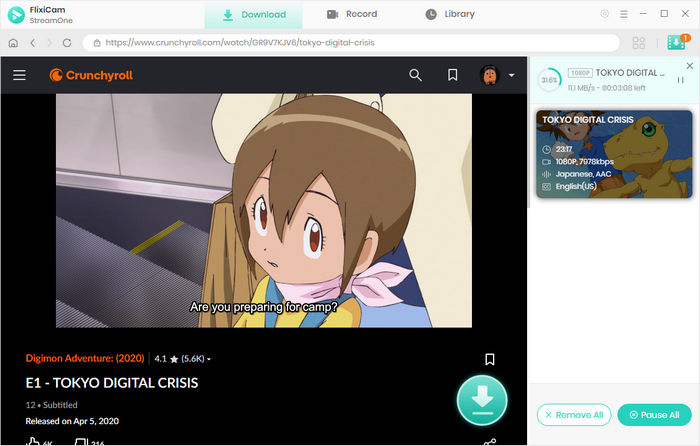Open the download queue icon with badge
Viewport: 700px width, 446px height.
tap(677, 43)
